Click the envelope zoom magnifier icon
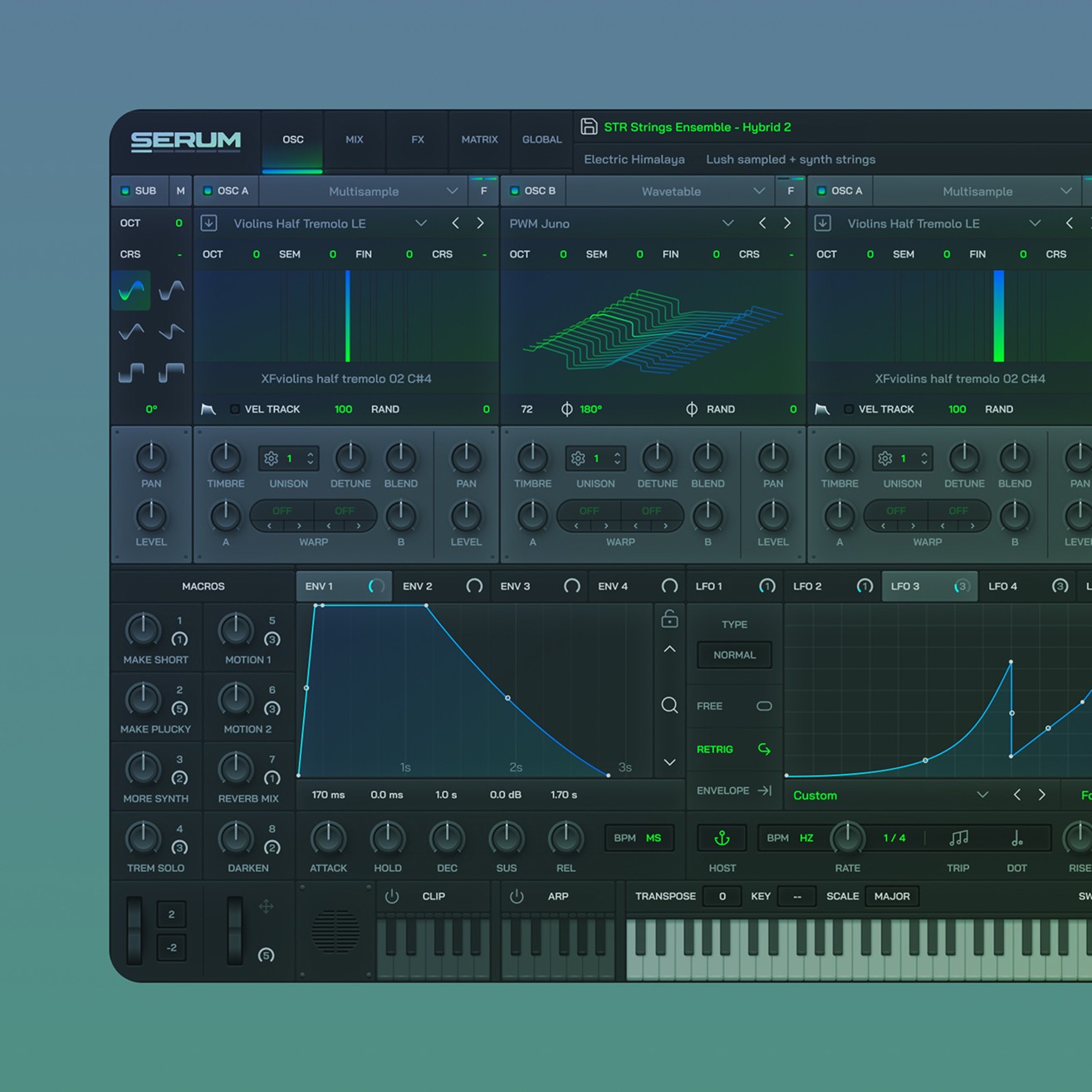This screenshot has height=1092, width=1092. click(669, 706)
